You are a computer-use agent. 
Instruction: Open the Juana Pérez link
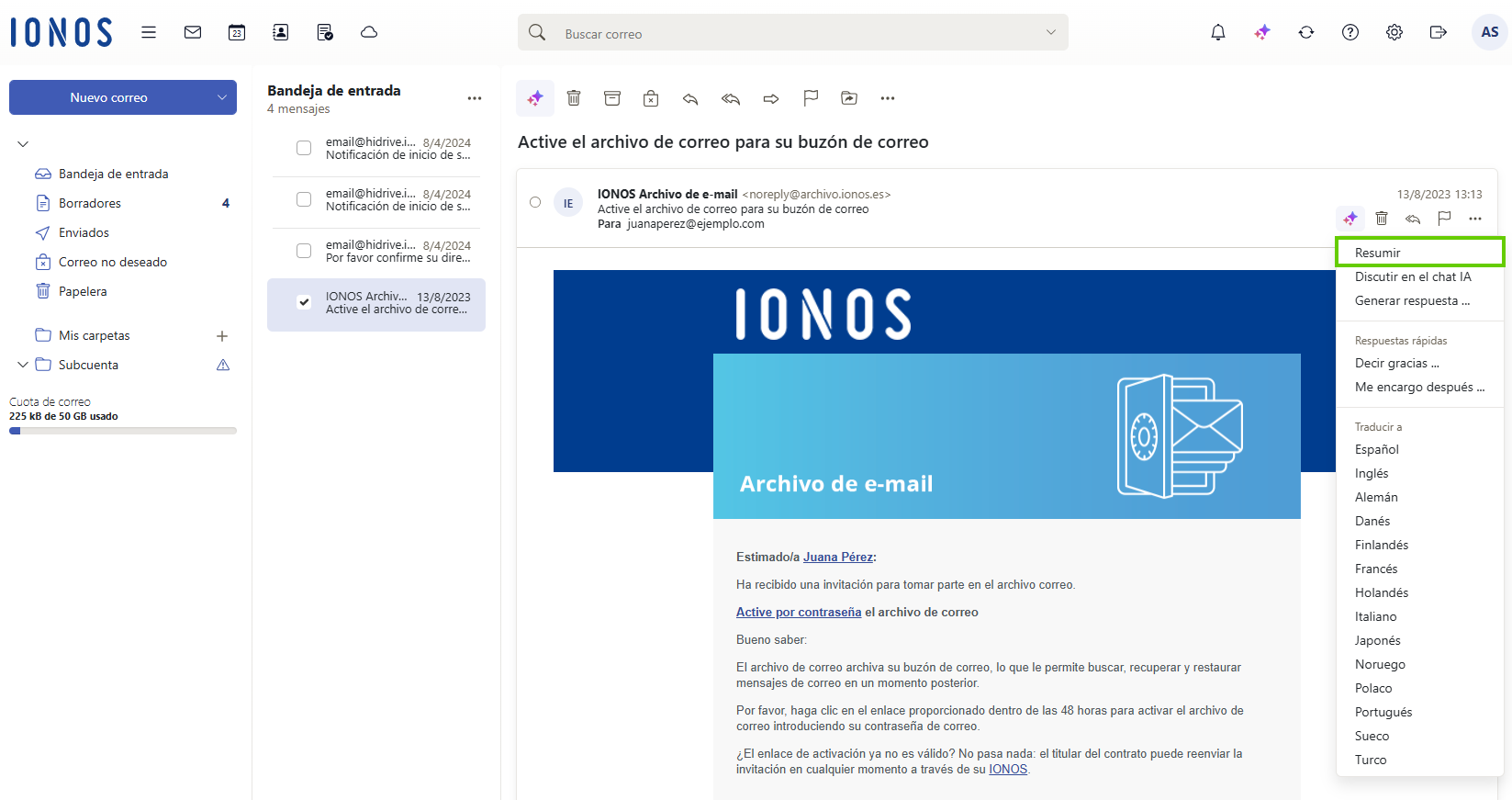coord(838,557)
